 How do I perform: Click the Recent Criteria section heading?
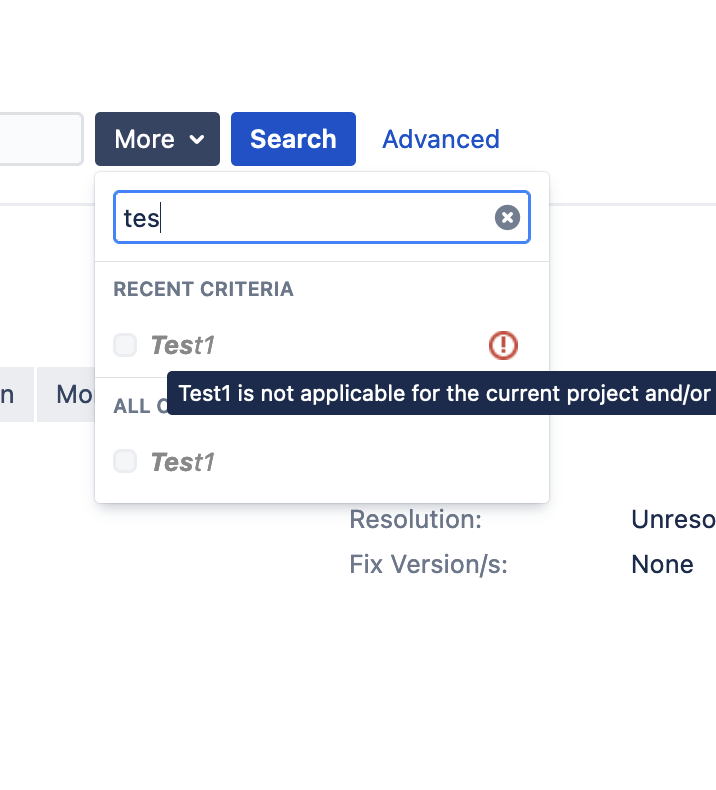(203, 290)
